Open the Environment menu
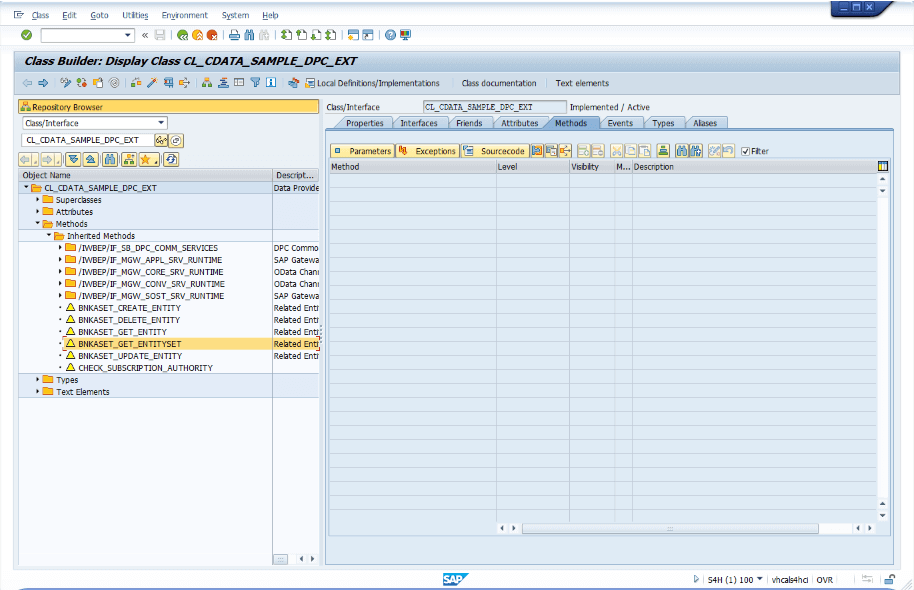This screenshot has width=914, height=590. [185, 15]
